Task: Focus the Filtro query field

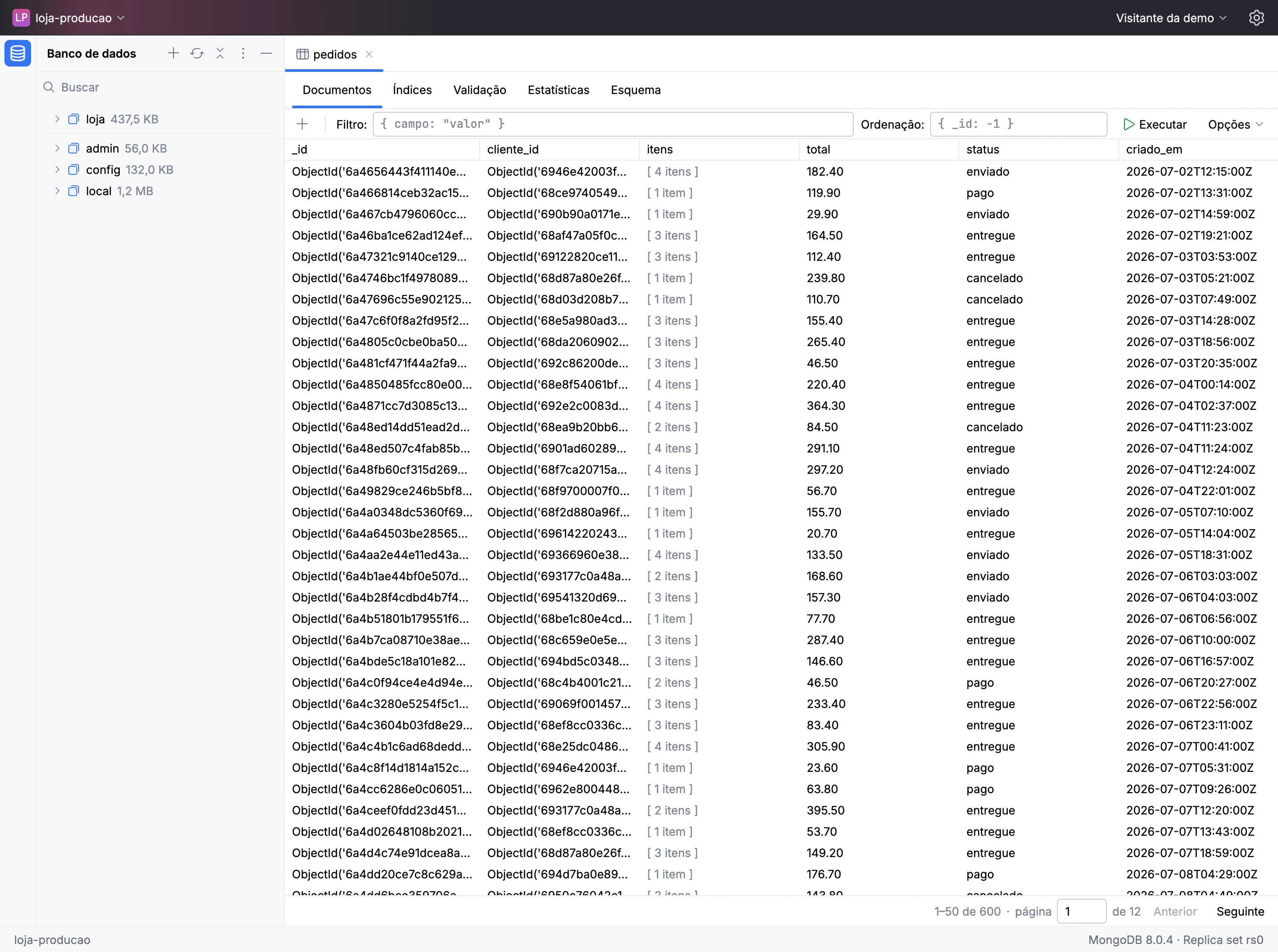Action: [613, 124]
